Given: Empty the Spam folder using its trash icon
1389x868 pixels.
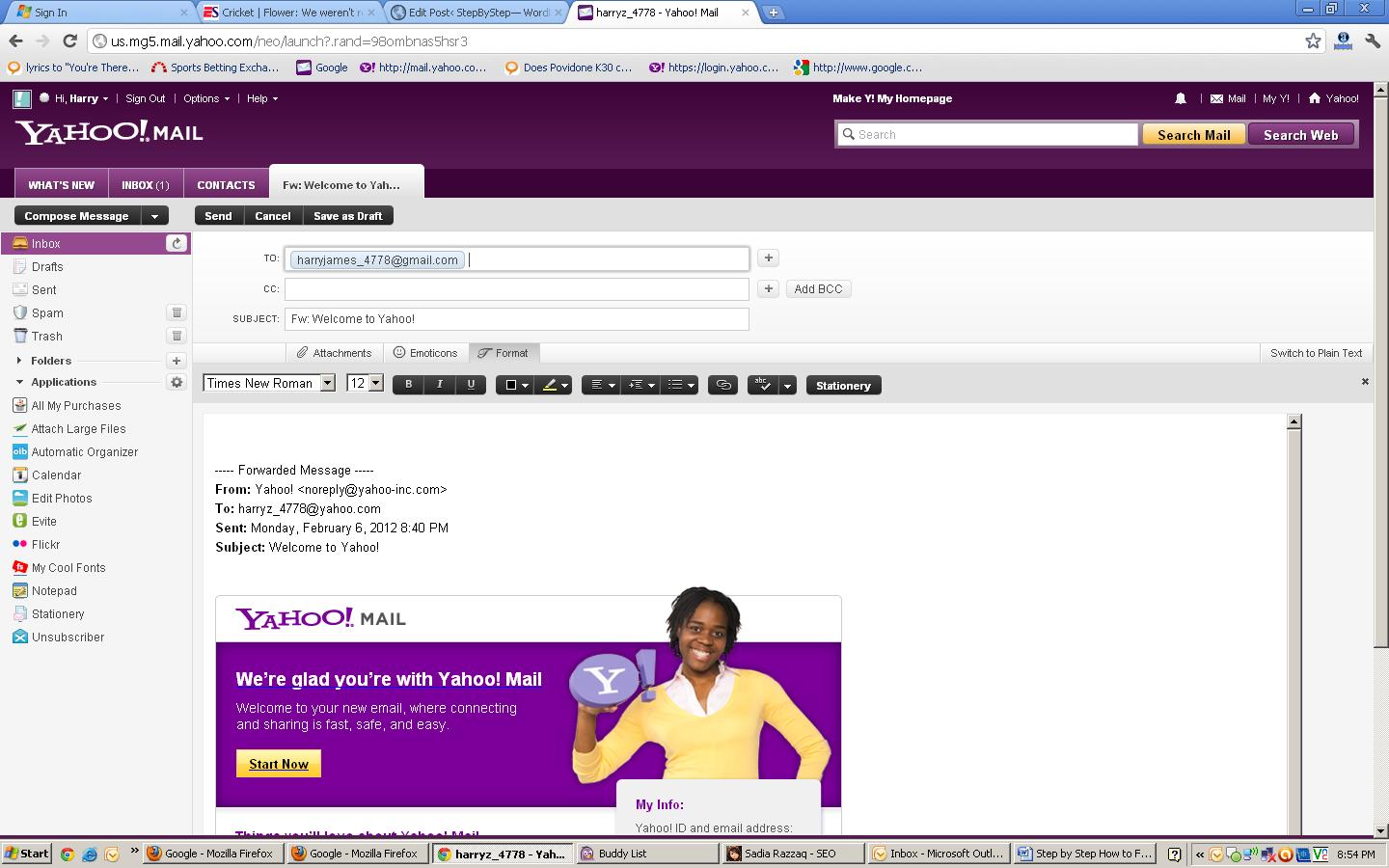Looking at the screenshot, I should click(177, 312).
